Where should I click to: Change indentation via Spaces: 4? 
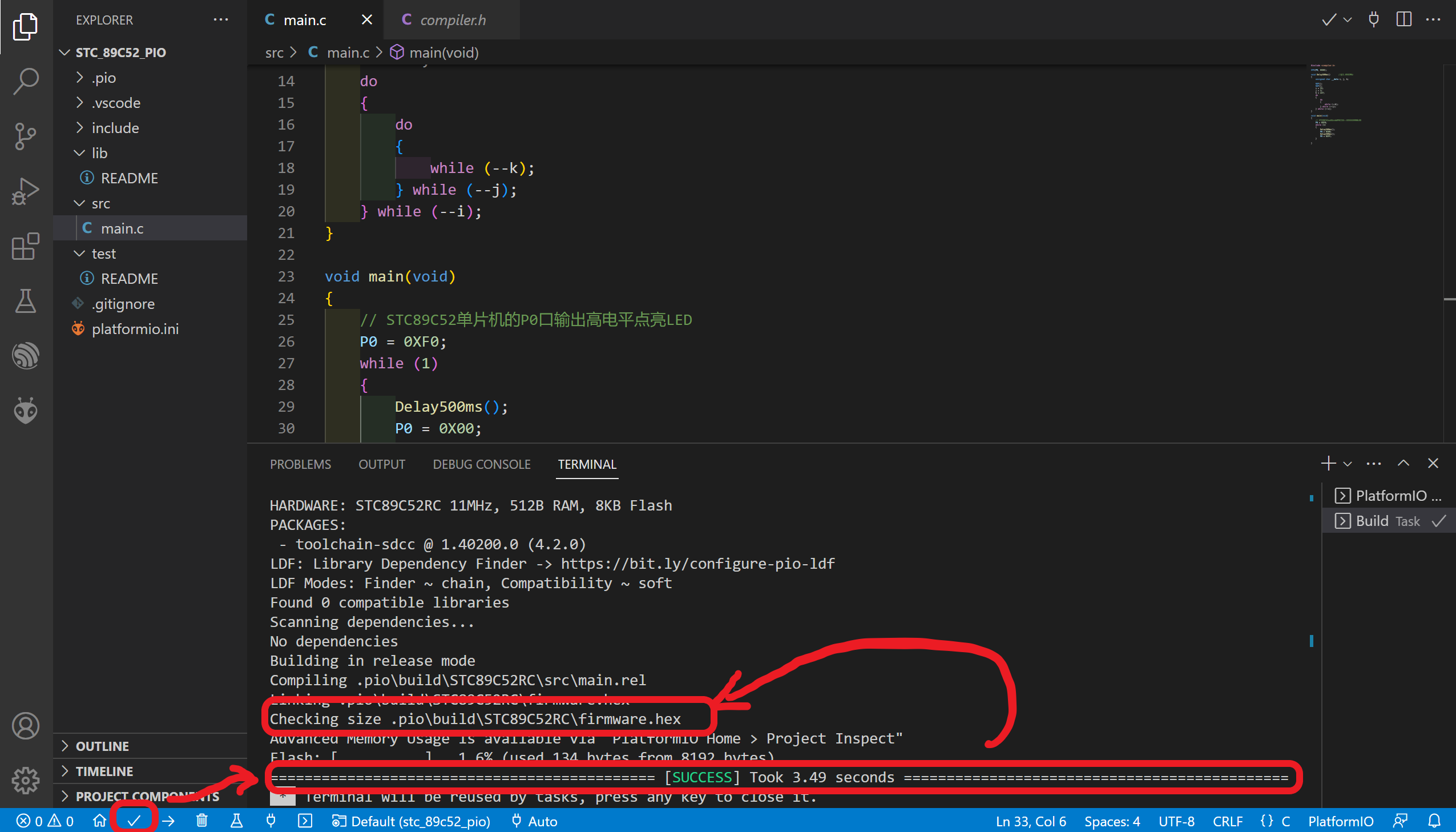[x=1112, y=821]
